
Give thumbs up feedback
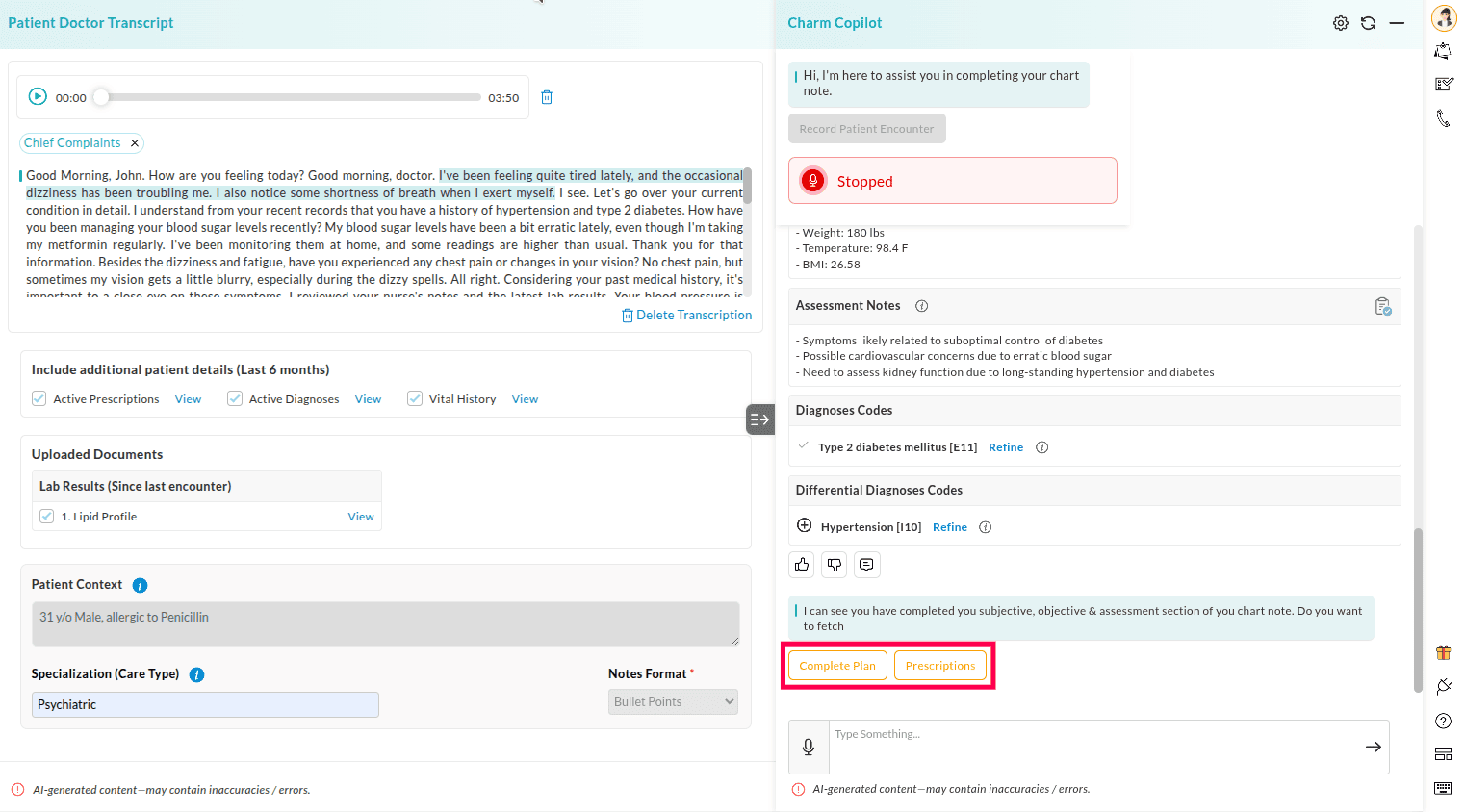802,565
